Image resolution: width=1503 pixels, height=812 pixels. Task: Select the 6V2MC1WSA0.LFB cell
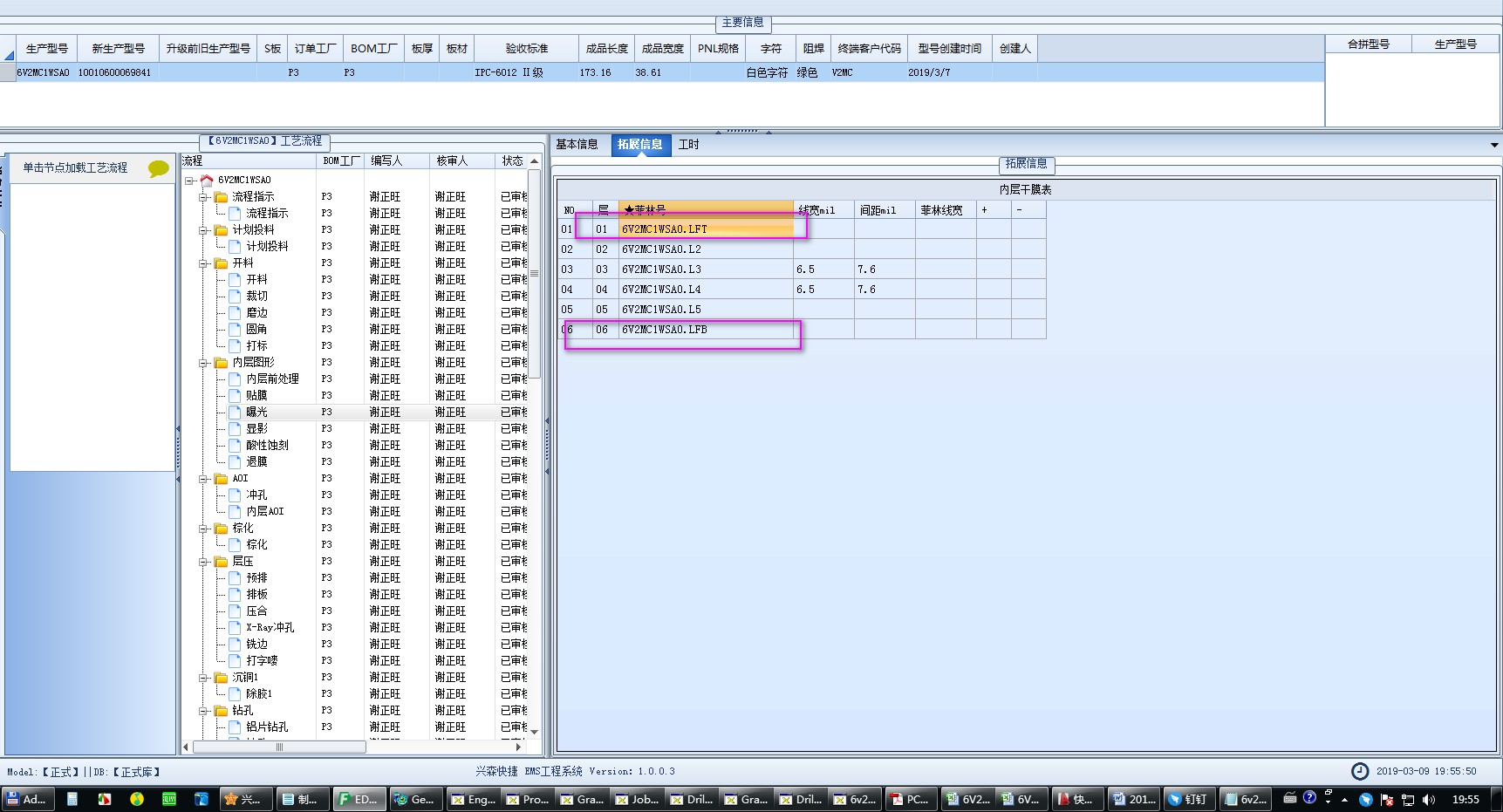click(706, 330)
